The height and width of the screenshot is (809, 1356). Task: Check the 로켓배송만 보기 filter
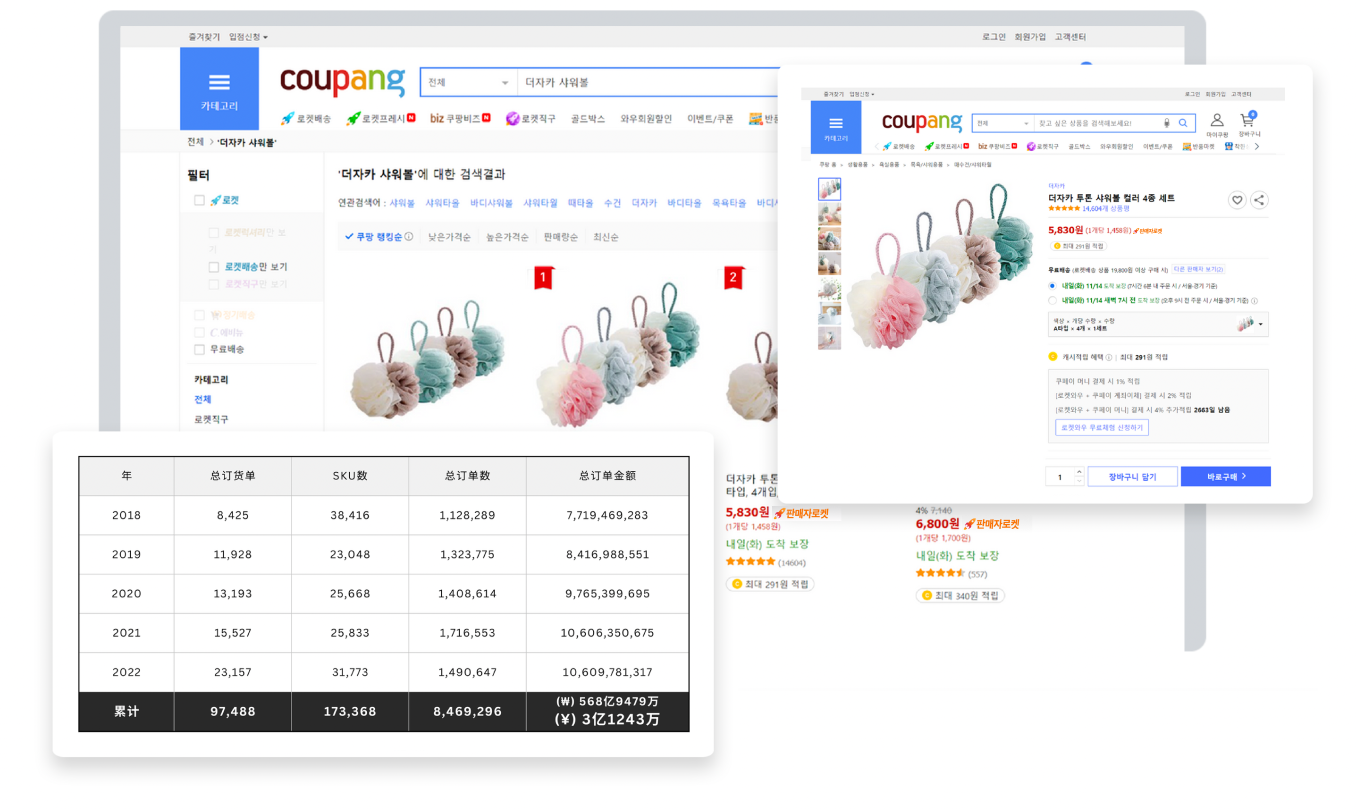point(214,267)
